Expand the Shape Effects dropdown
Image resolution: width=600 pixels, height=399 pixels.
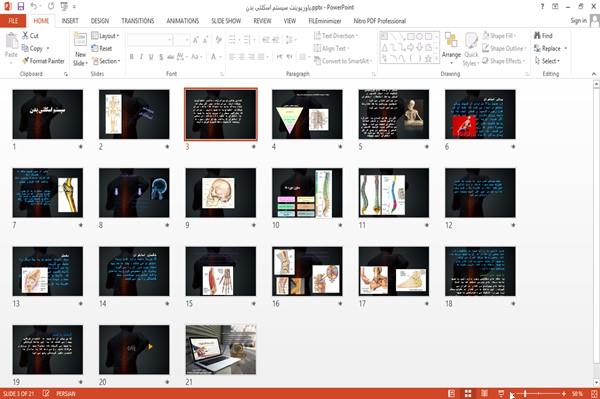tap(504, 61)
